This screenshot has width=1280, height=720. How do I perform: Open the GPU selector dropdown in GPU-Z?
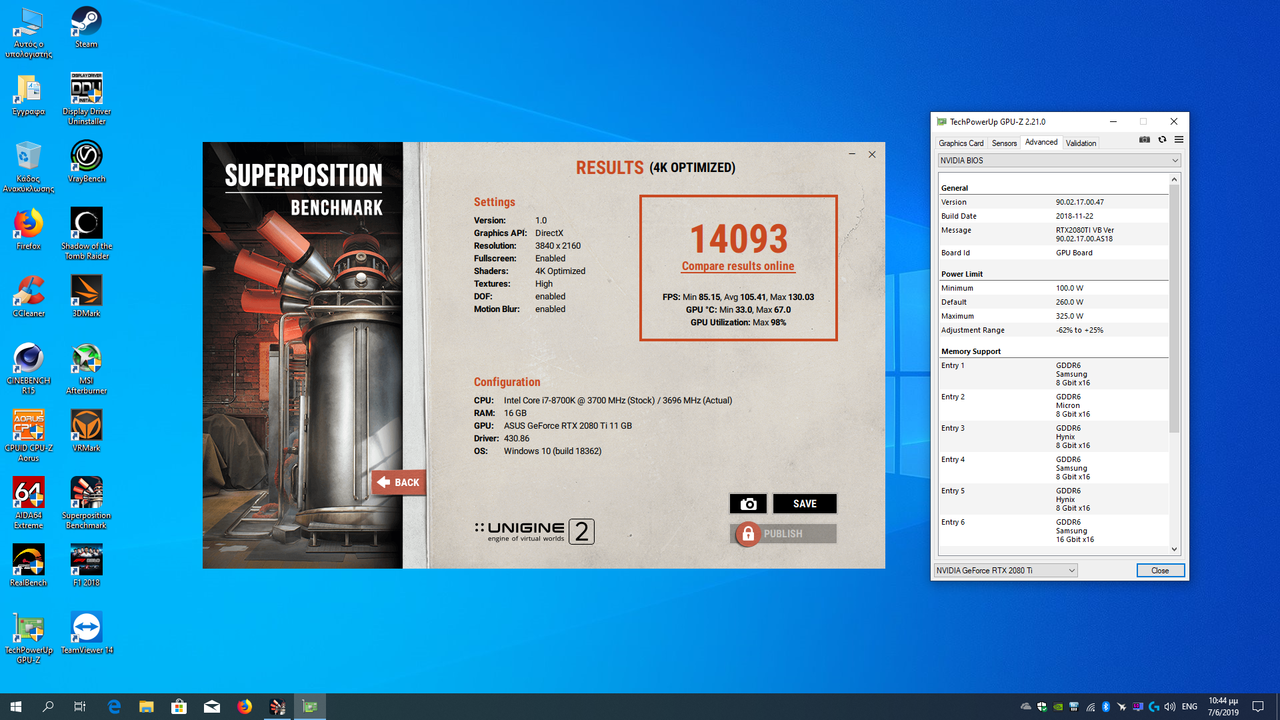coord(1005,570)
